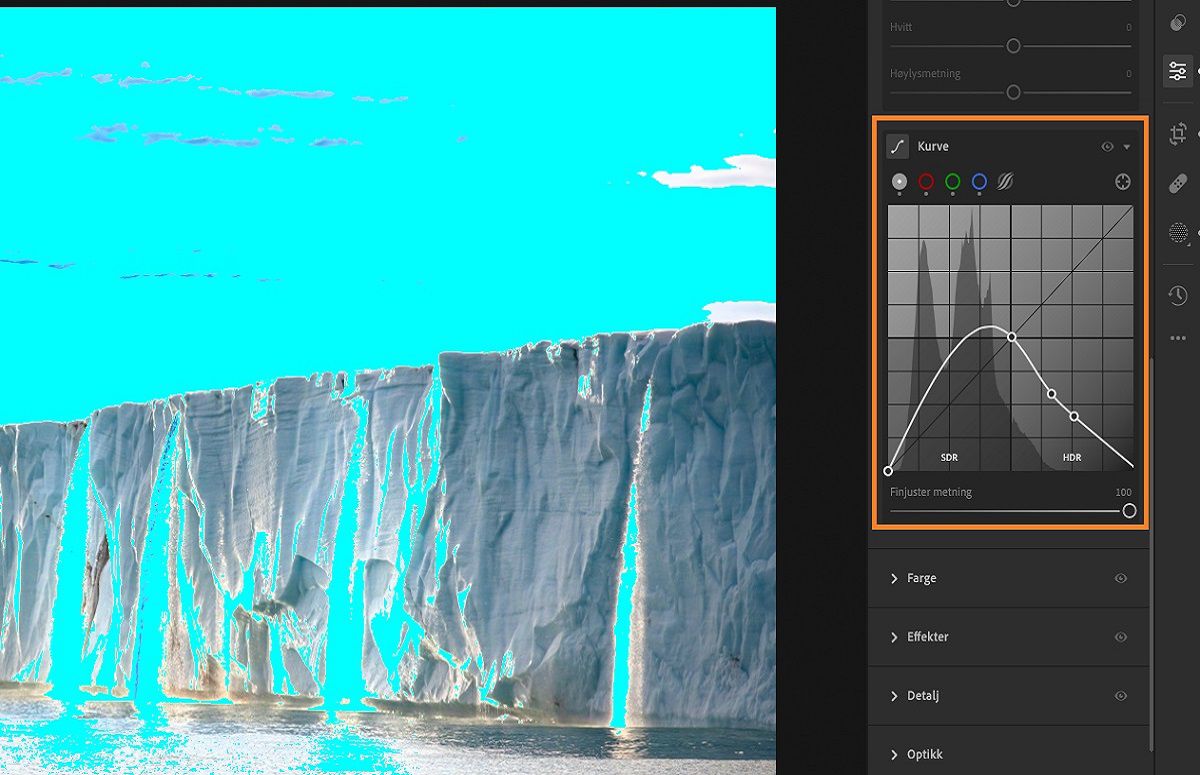The width and height of the screenshot is (1200, 775).
Task: Select the Edit sliders icon in sidebar
Action: (x=1177, y=70)
